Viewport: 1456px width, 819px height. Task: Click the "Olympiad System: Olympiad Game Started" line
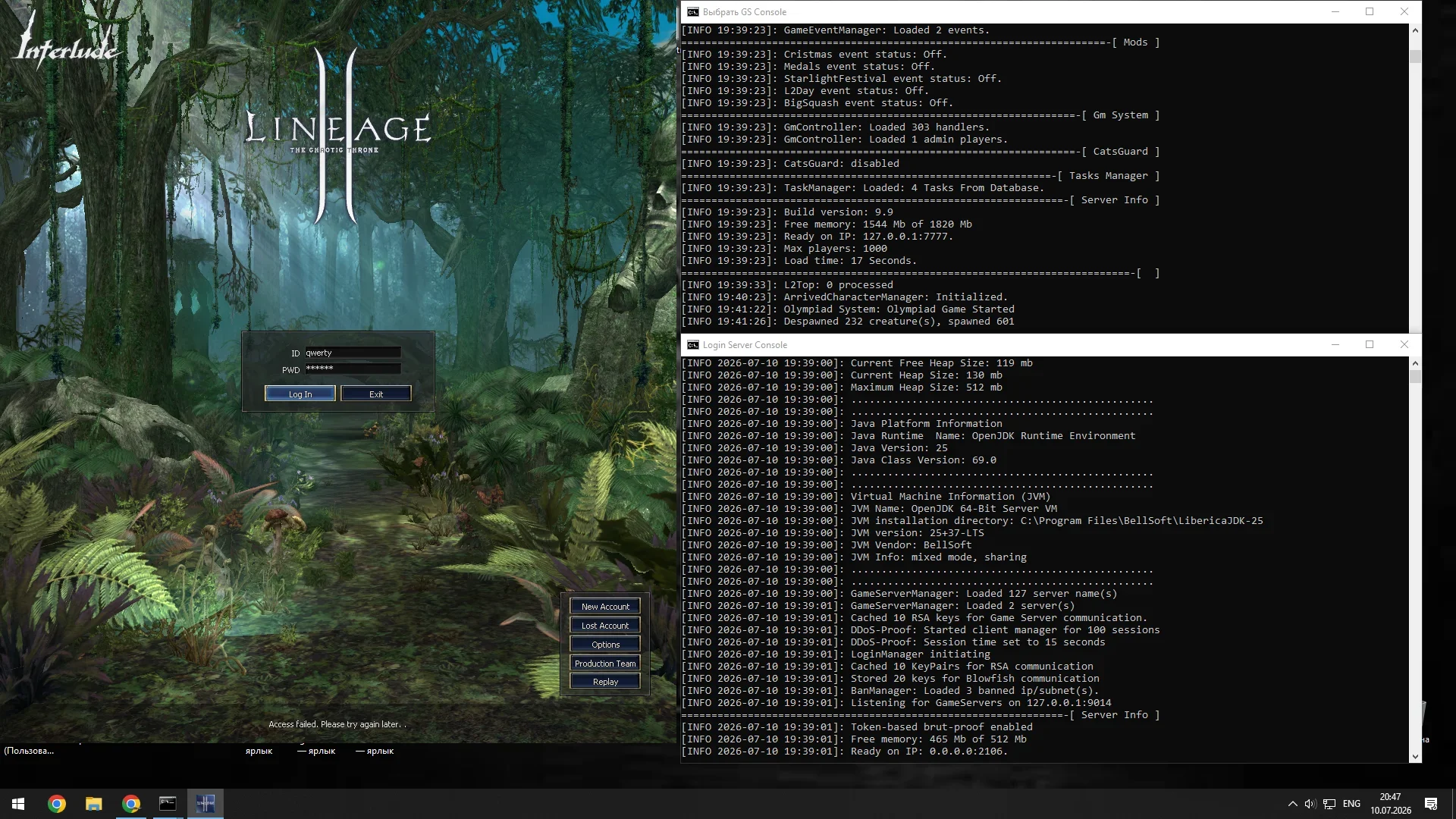(848, 309)
